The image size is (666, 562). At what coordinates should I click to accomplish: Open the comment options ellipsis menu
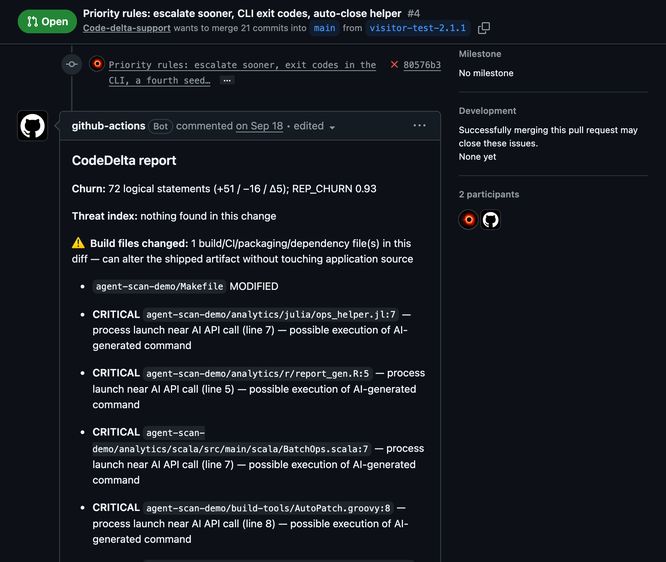point(419,125)
